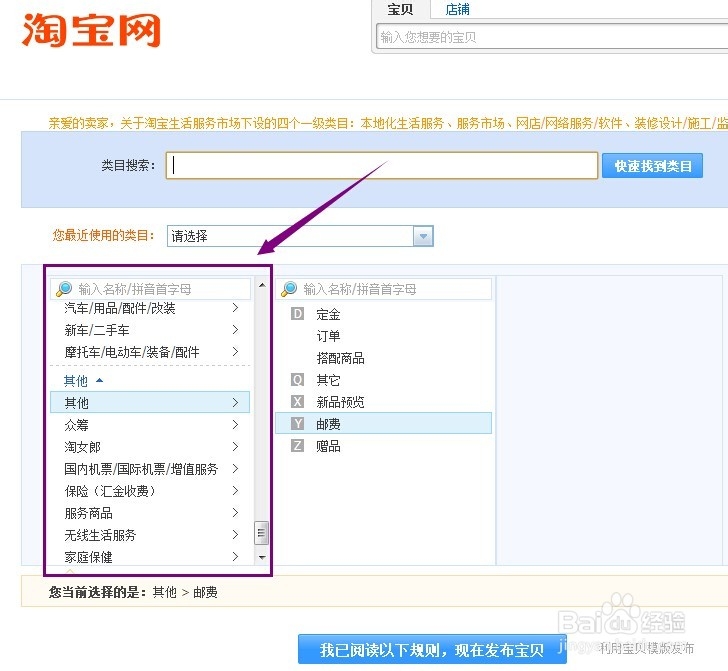This screenshot has width=728, height=671.
Task: Click category list scrollbar down arrow
Action: tap(262, 557)
